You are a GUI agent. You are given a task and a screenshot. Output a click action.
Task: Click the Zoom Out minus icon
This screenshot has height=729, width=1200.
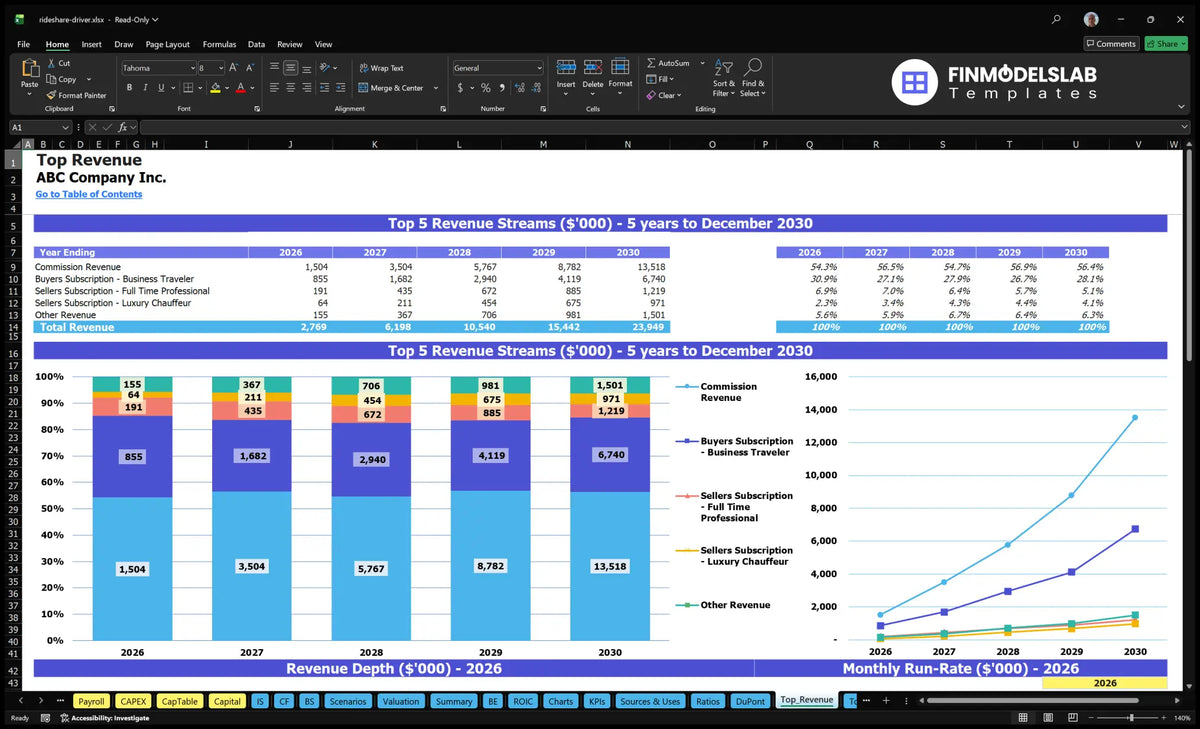click(1091, 718)
